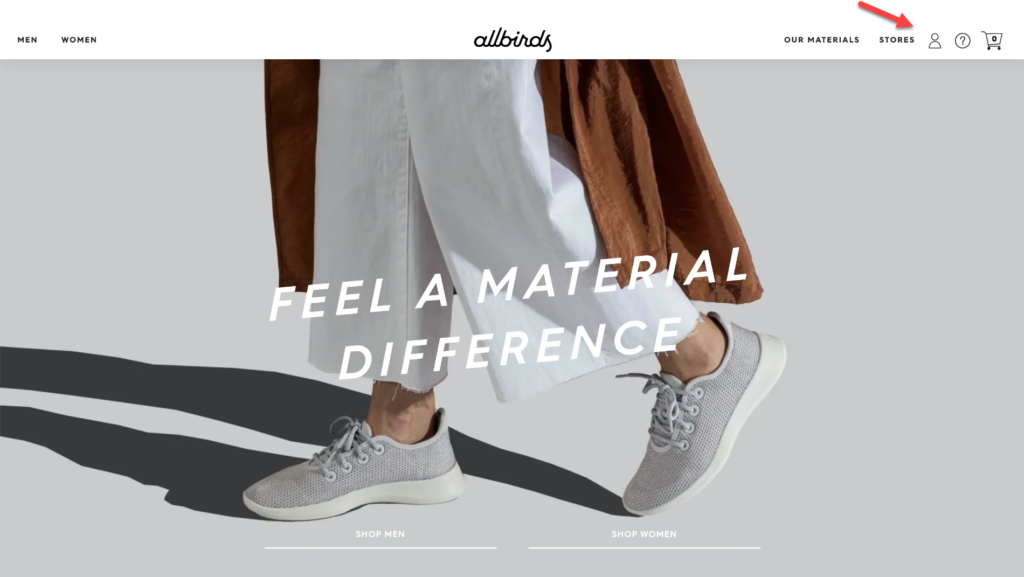The width and height of the screenshot is (1024, 577).
Task: Open the shopping cart icon
Action: (x=991, y=40)
